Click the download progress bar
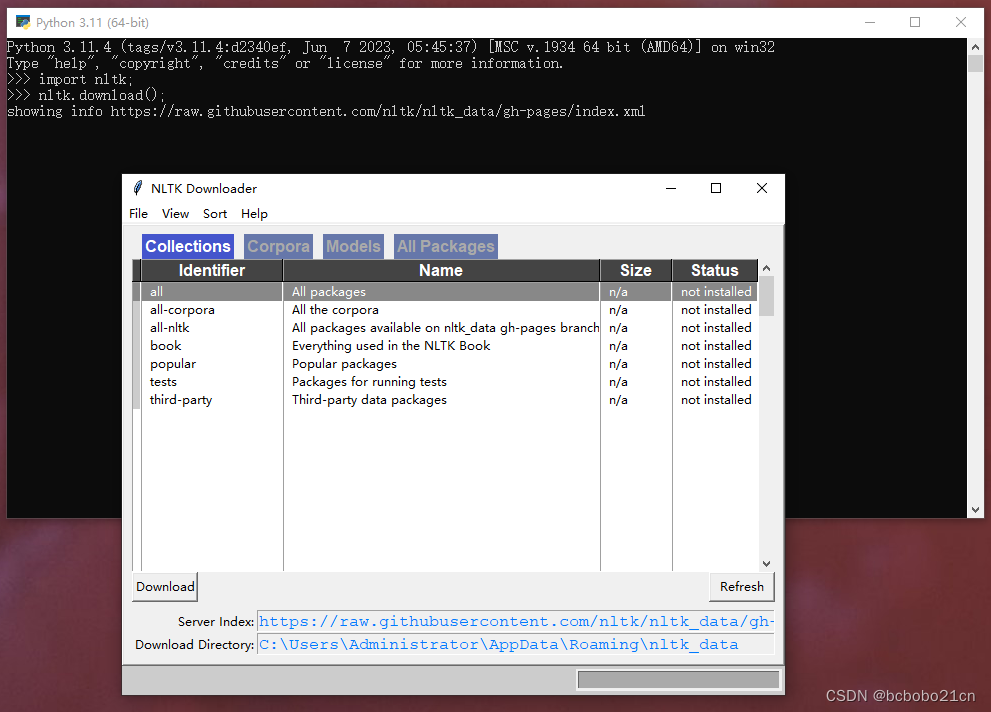This screenshot has height=712, width=991. [x=678, y=680]
